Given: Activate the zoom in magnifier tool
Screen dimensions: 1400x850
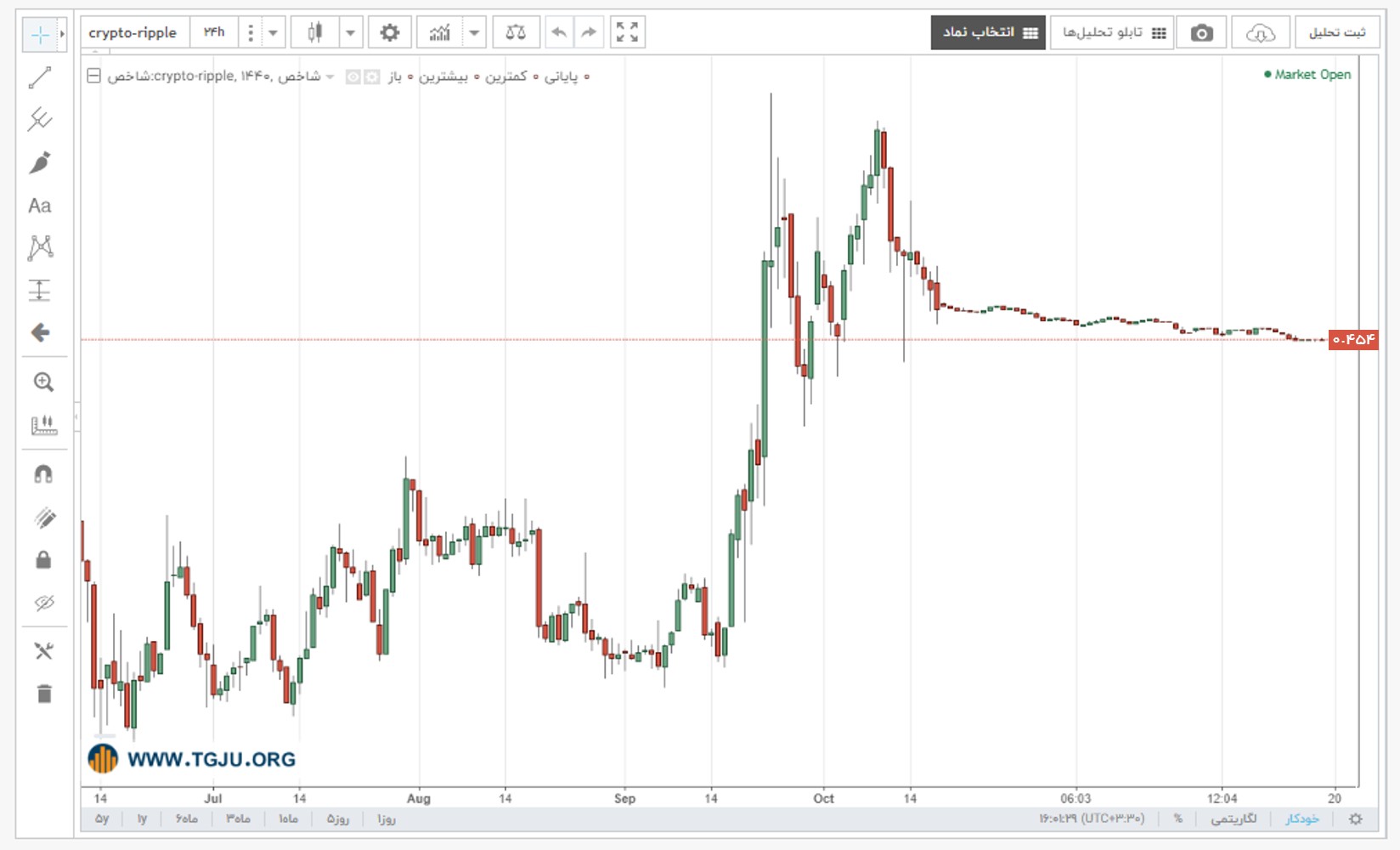Looking at the screenshot, I should pos(43,382).
